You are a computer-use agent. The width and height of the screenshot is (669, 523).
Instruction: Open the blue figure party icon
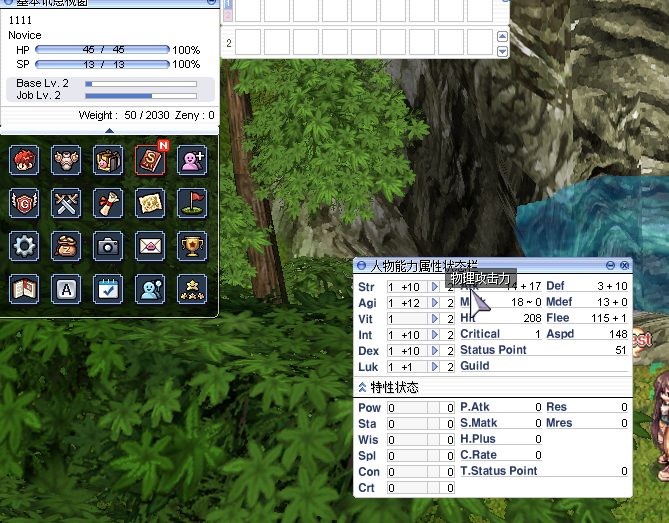(x=150, y=289)
